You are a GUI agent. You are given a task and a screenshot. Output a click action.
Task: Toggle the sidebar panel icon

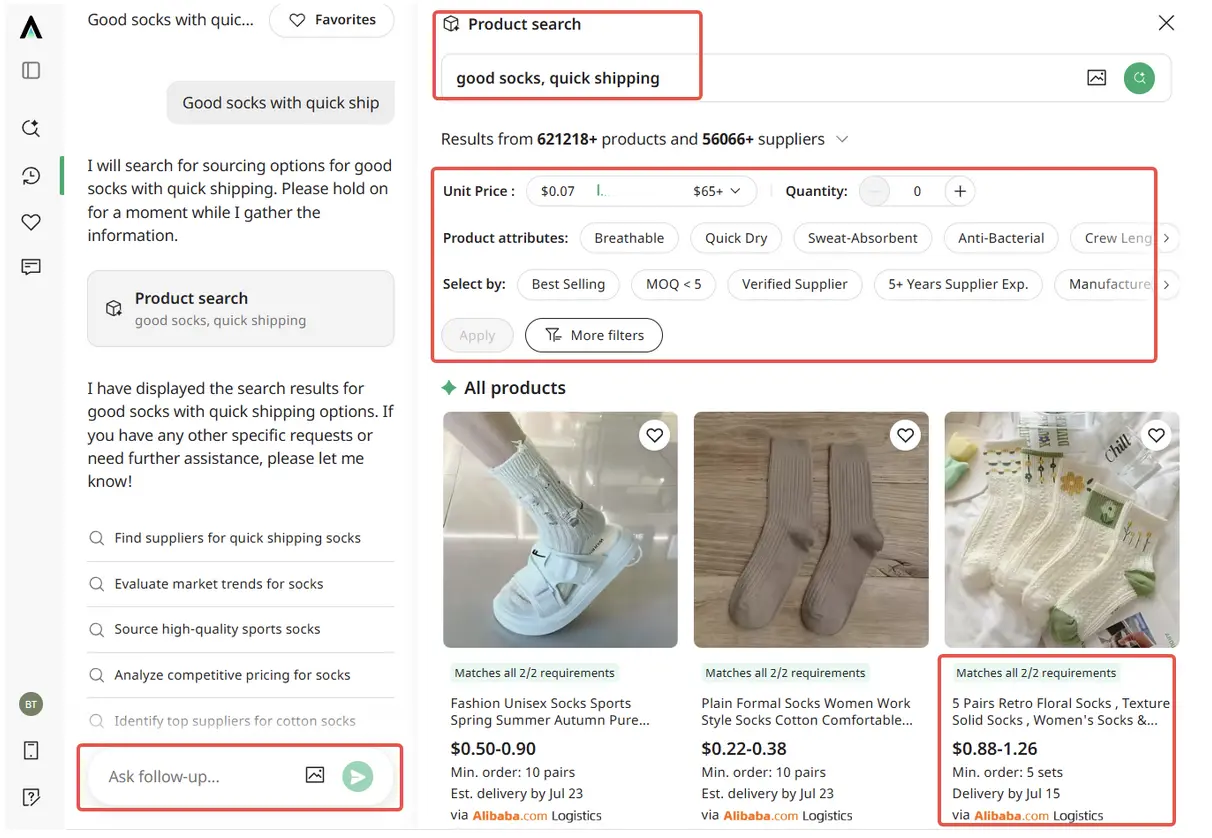pyautogui.click(x=31, y=70)
